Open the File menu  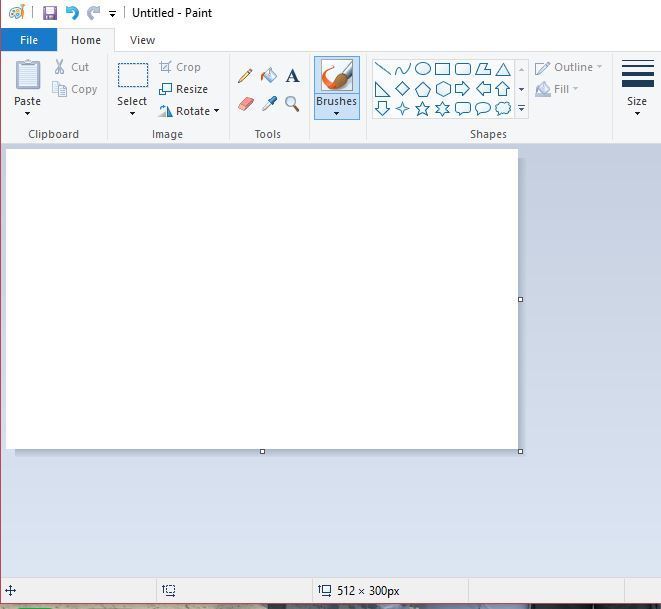click(29, 40)
